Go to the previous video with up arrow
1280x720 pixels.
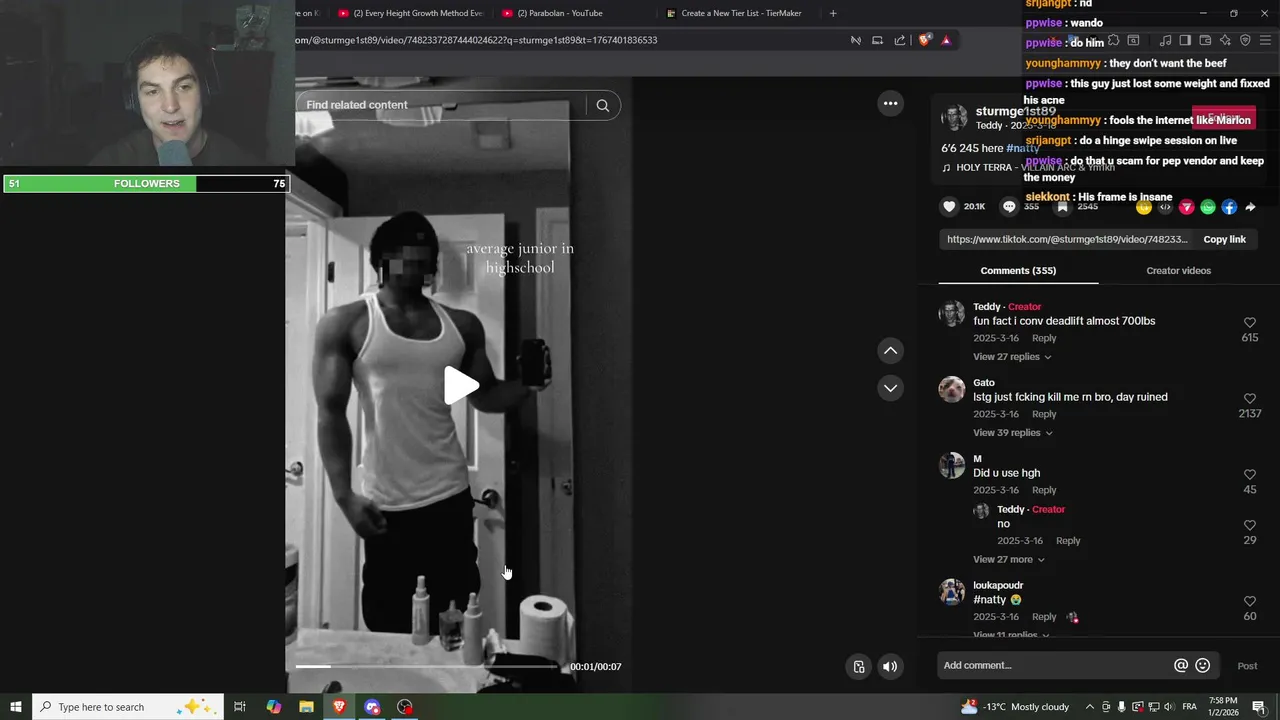890,351
